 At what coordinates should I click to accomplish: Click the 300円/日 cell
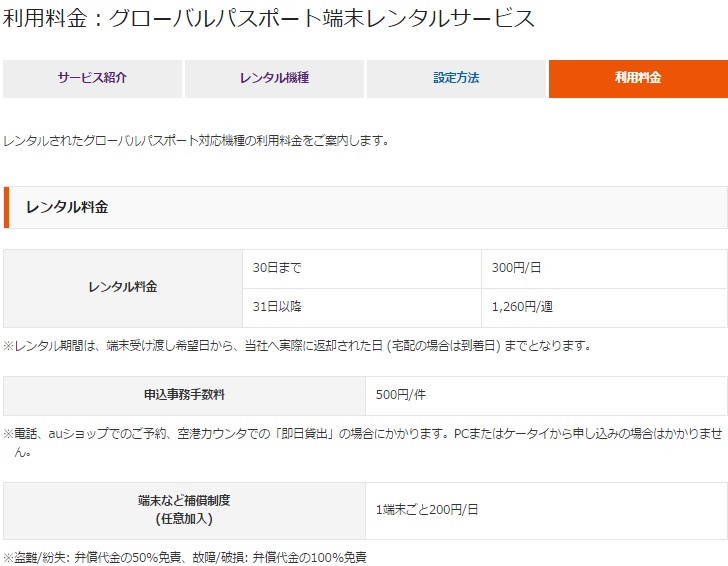coord(604,269)
